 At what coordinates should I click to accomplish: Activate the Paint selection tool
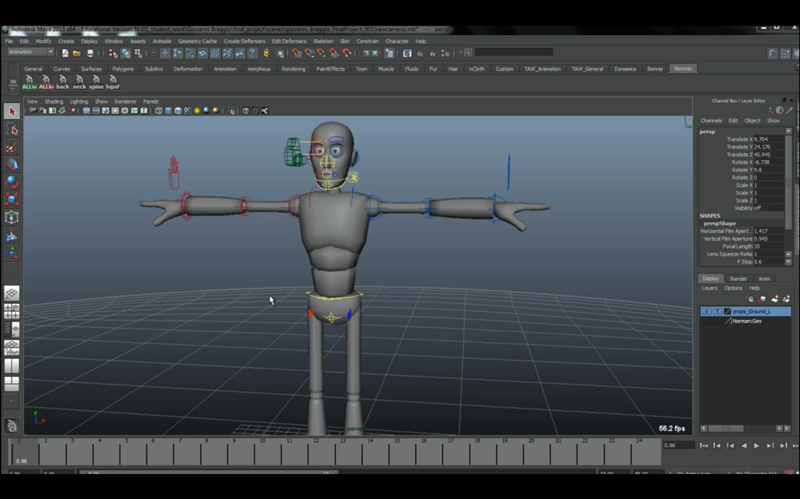click(12, 147)
